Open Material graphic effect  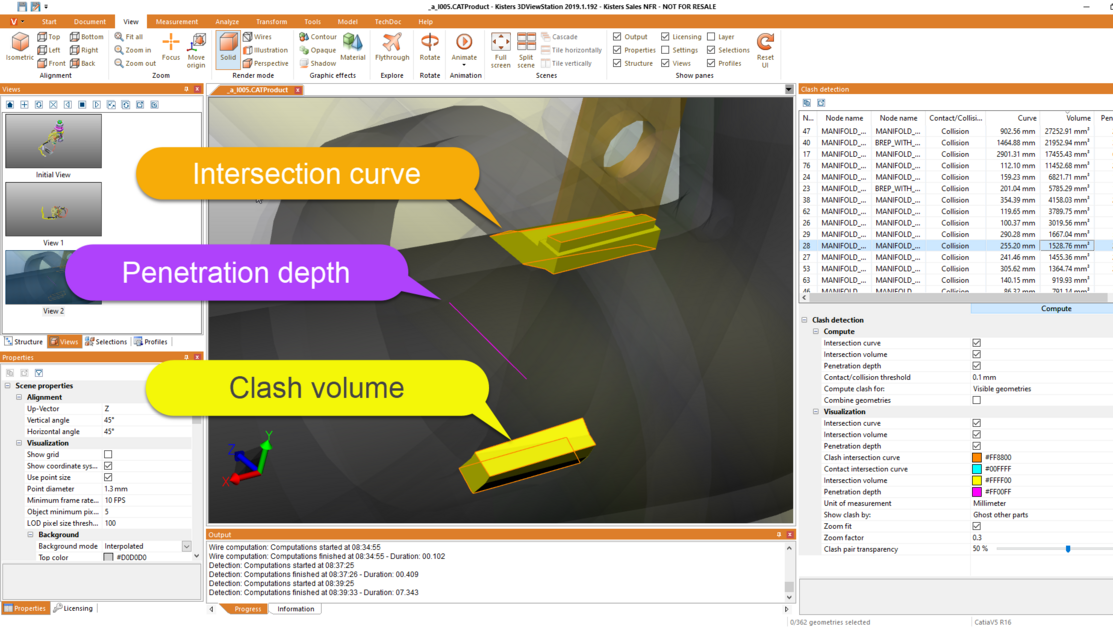[353, 47]
